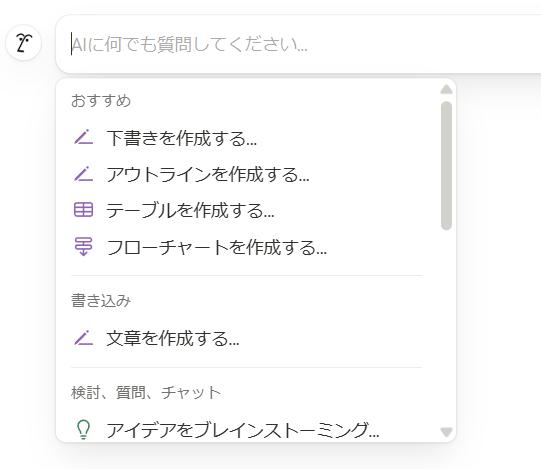Click pencil icon beside アウトラインを作成する
Image resolution: width=541 pixels, height=469 pixels.
click(x=83, y=174)
